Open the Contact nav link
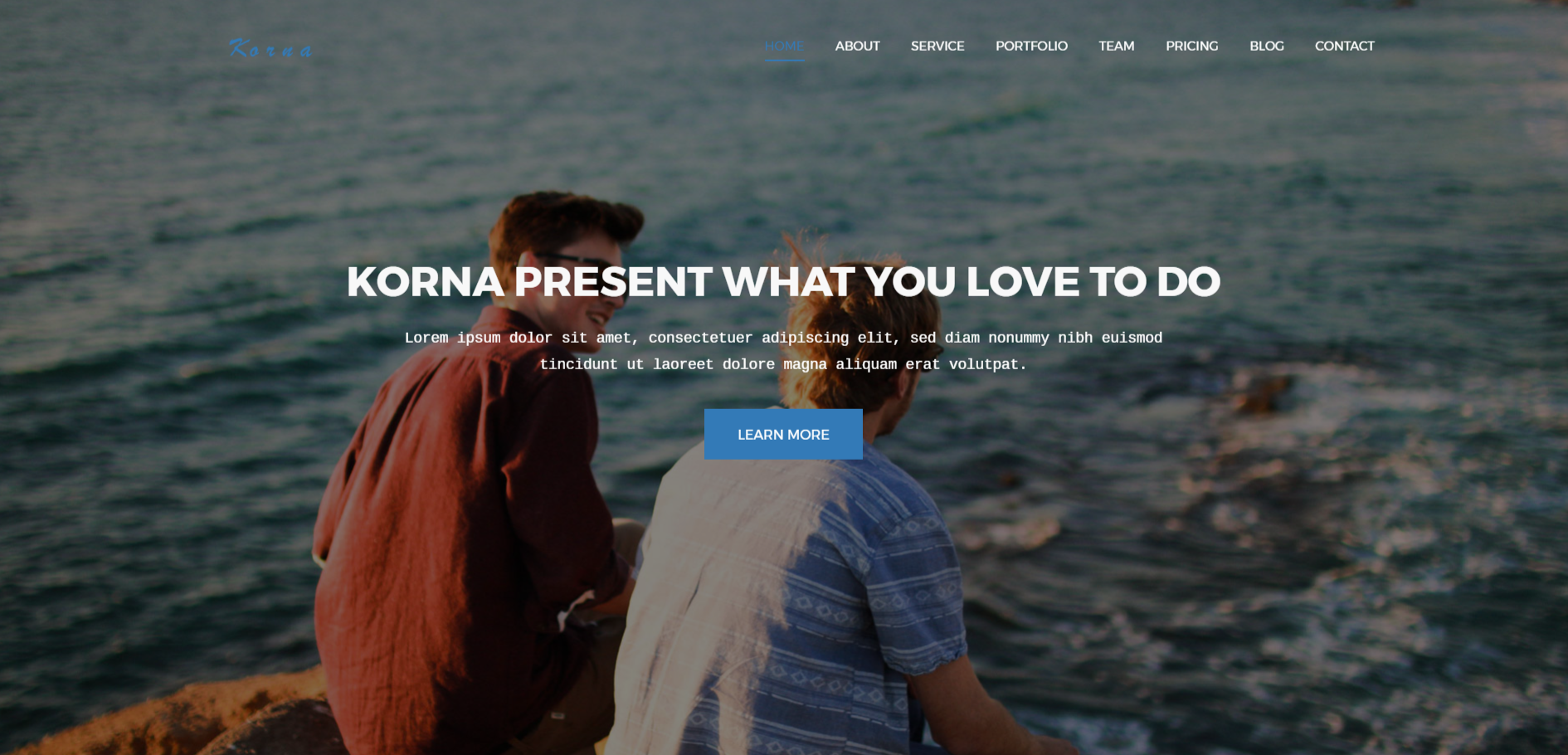Image resolution: width=1568 pixels, height=755 pixels. 1344,46
